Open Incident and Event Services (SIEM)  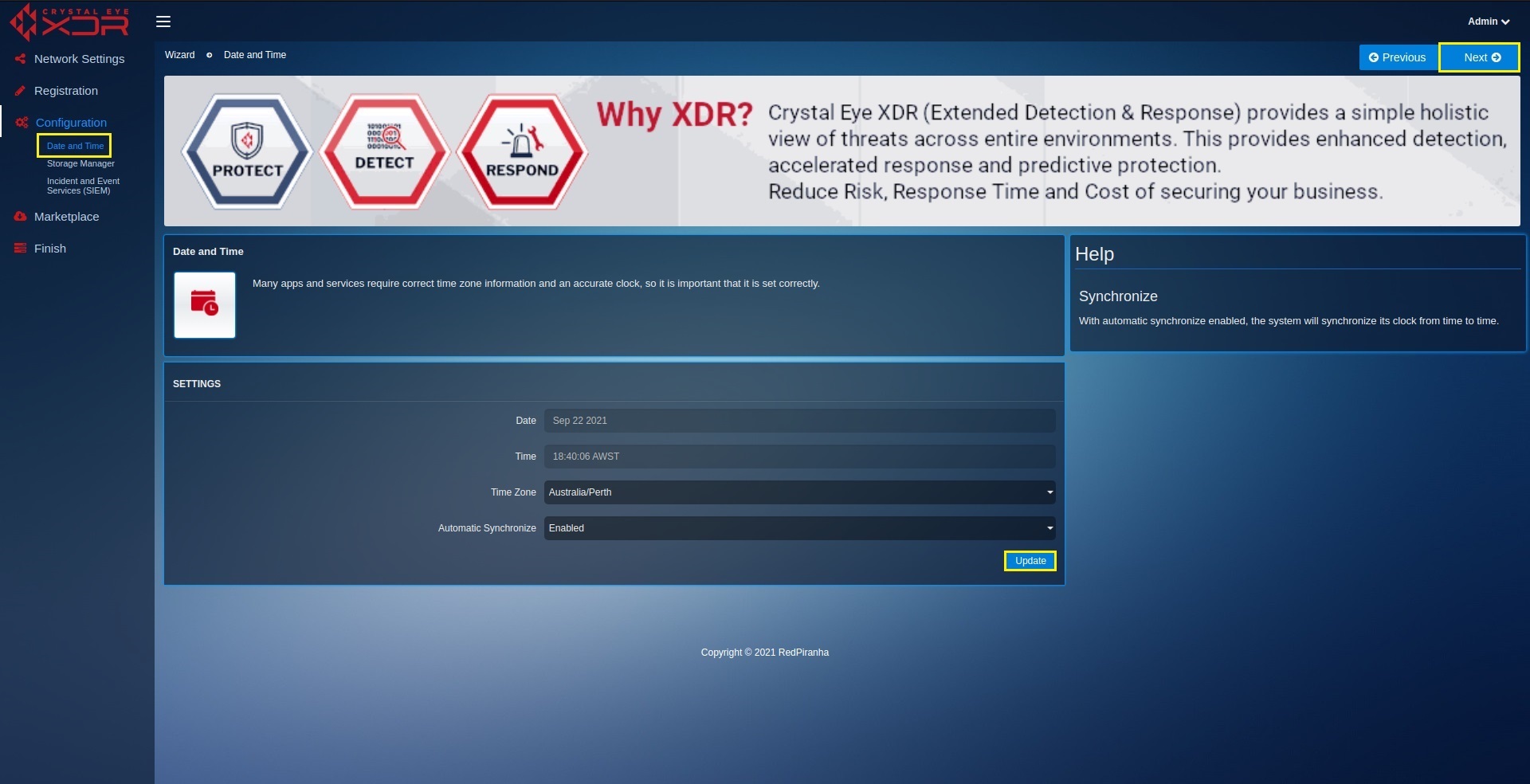pyautogui.click(x=83, y=186)
